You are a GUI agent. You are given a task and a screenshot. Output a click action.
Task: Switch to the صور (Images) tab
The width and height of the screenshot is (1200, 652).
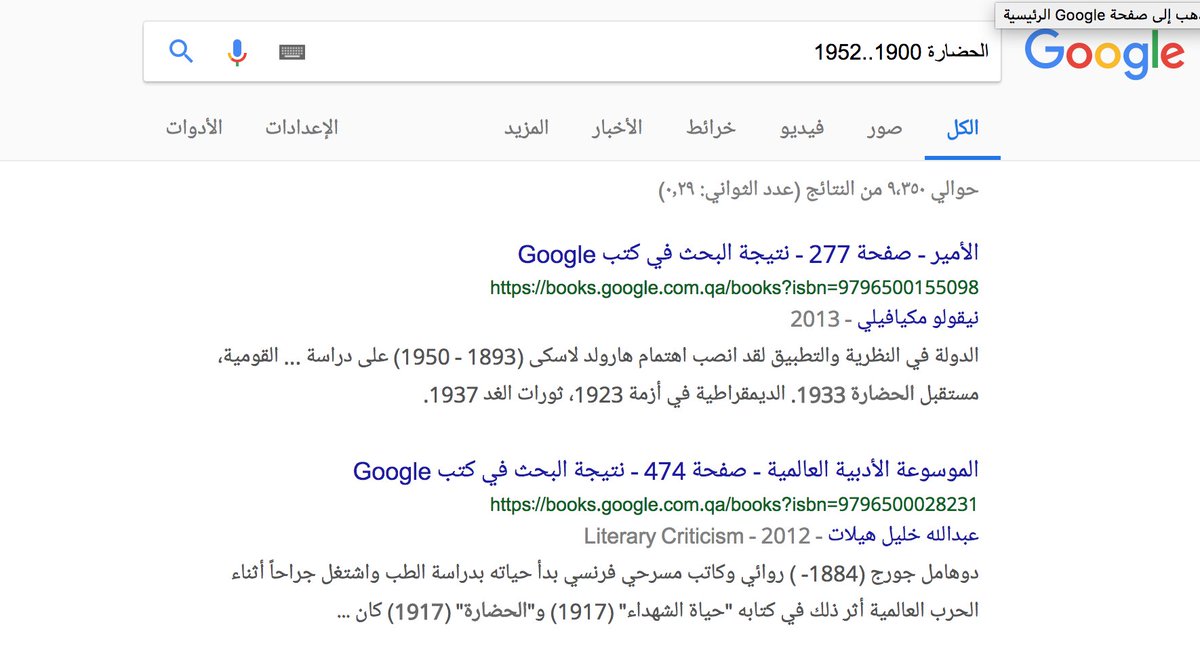(x=884, y=128)
